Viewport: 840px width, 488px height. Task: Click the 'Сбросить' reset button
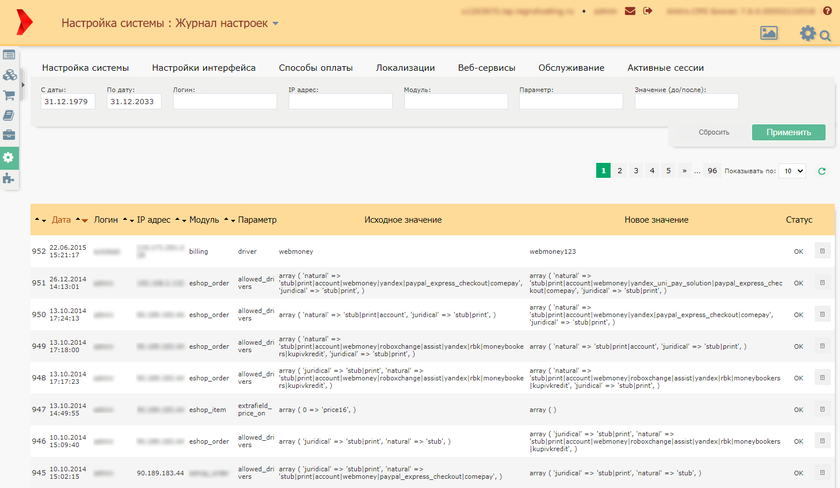click(x=713, y=132)
